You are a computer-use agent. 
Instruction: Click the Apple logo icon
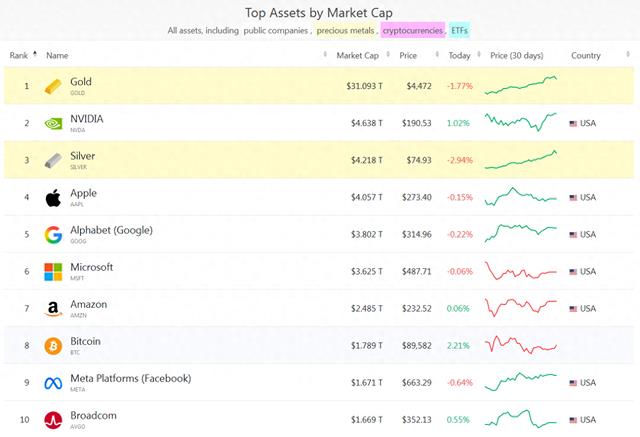pos(53,198)
